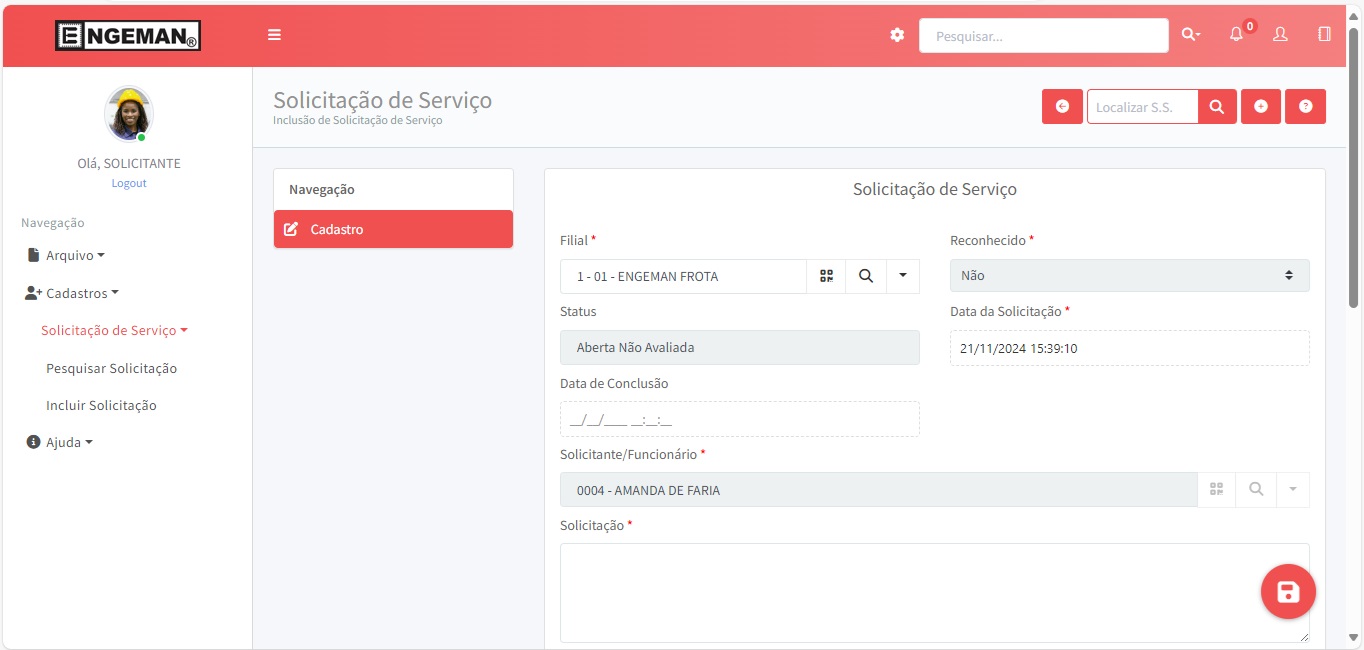Click the red help question mark button
The height and width of the screenshot is (650, 1364).
coord(1305,107)
